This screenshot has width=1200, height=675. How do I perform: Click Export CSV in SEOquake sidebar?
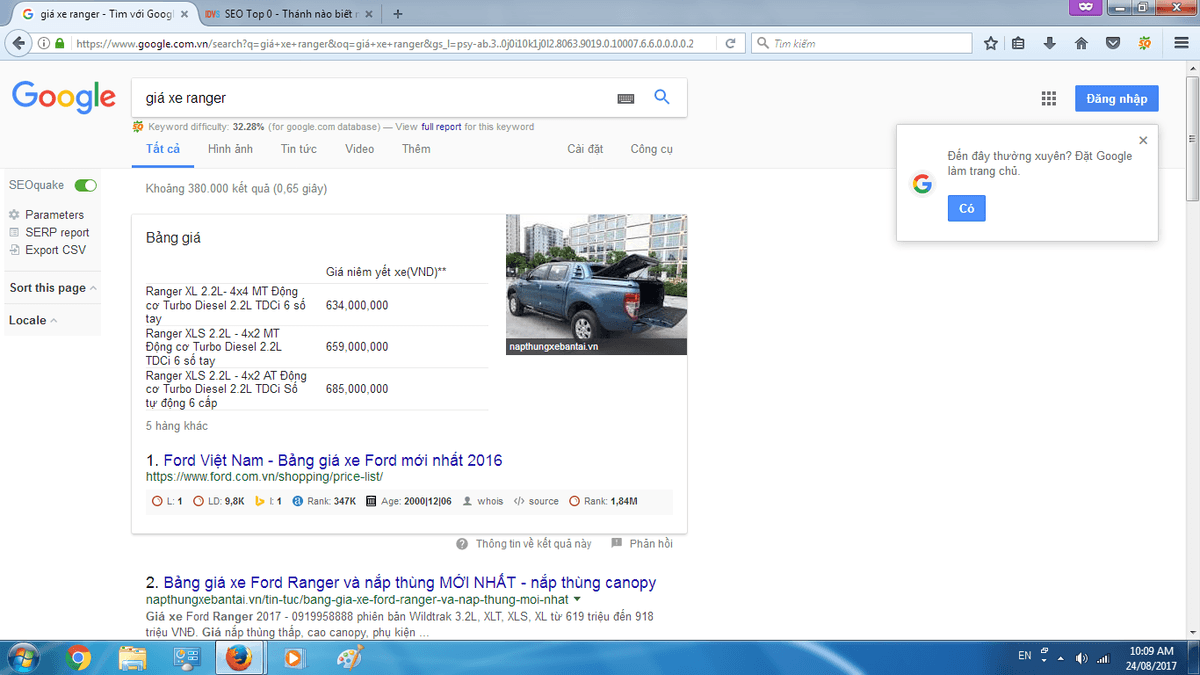(47, 250)
